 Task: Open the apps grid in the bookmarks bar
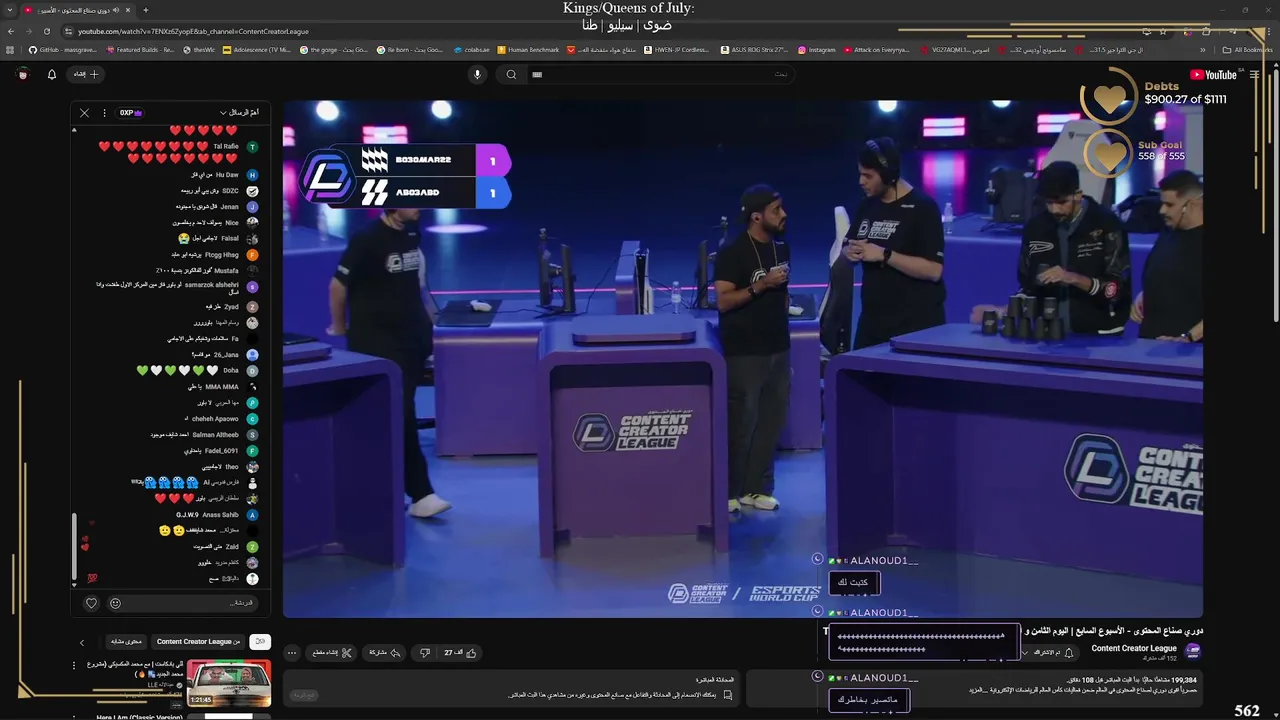[x=10, y=49]
